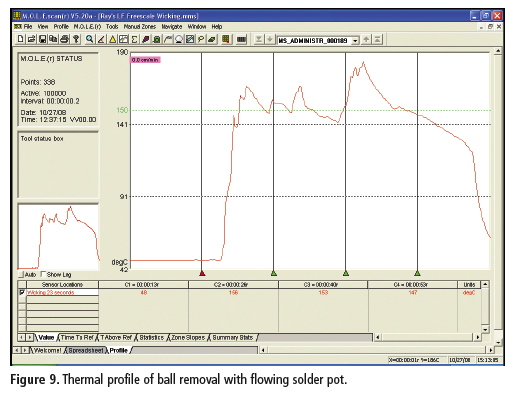Click the first-run double up arrow
Viewport: 513px width, 393px height.
377,40
